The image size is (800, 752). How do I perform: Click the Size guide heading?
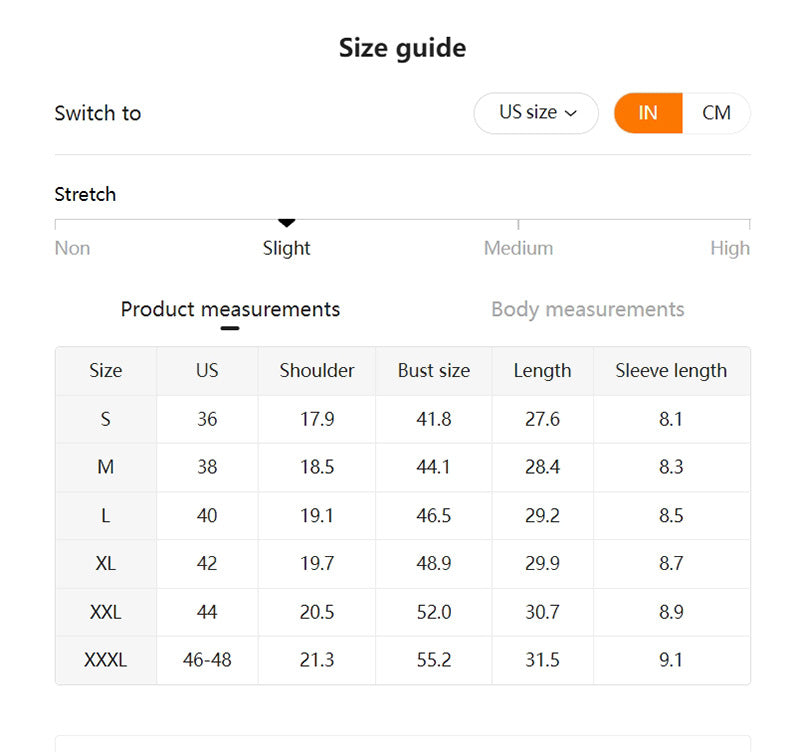[x=403, y=47]
